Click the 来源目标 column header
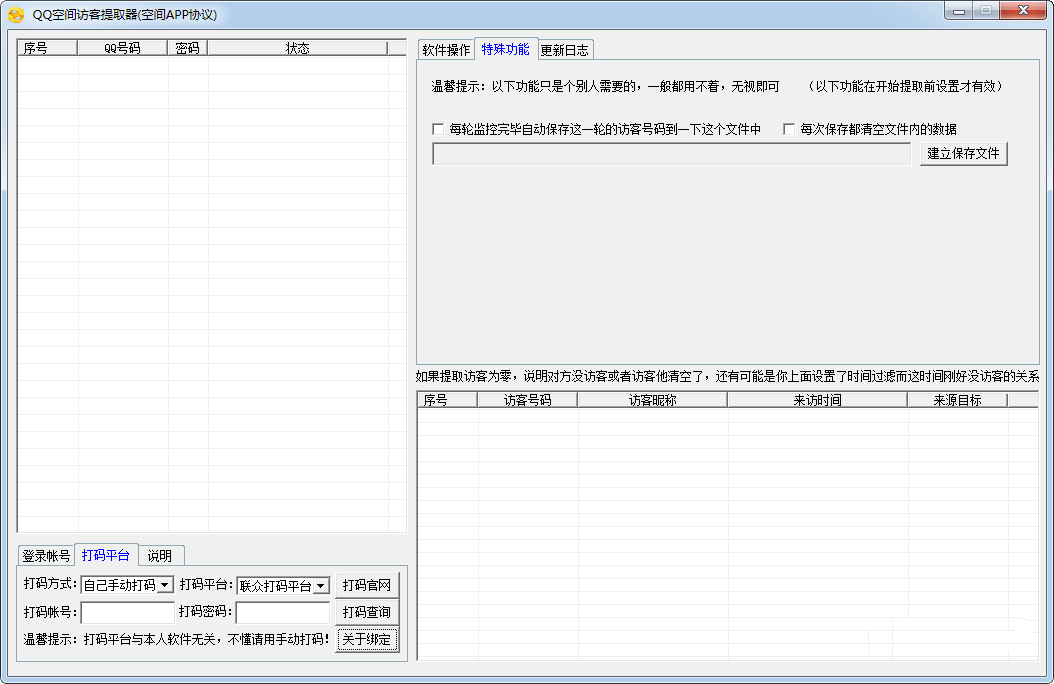Image resolution: width=1054 pixels, height=684 pixels. click(x=958, y=400)
